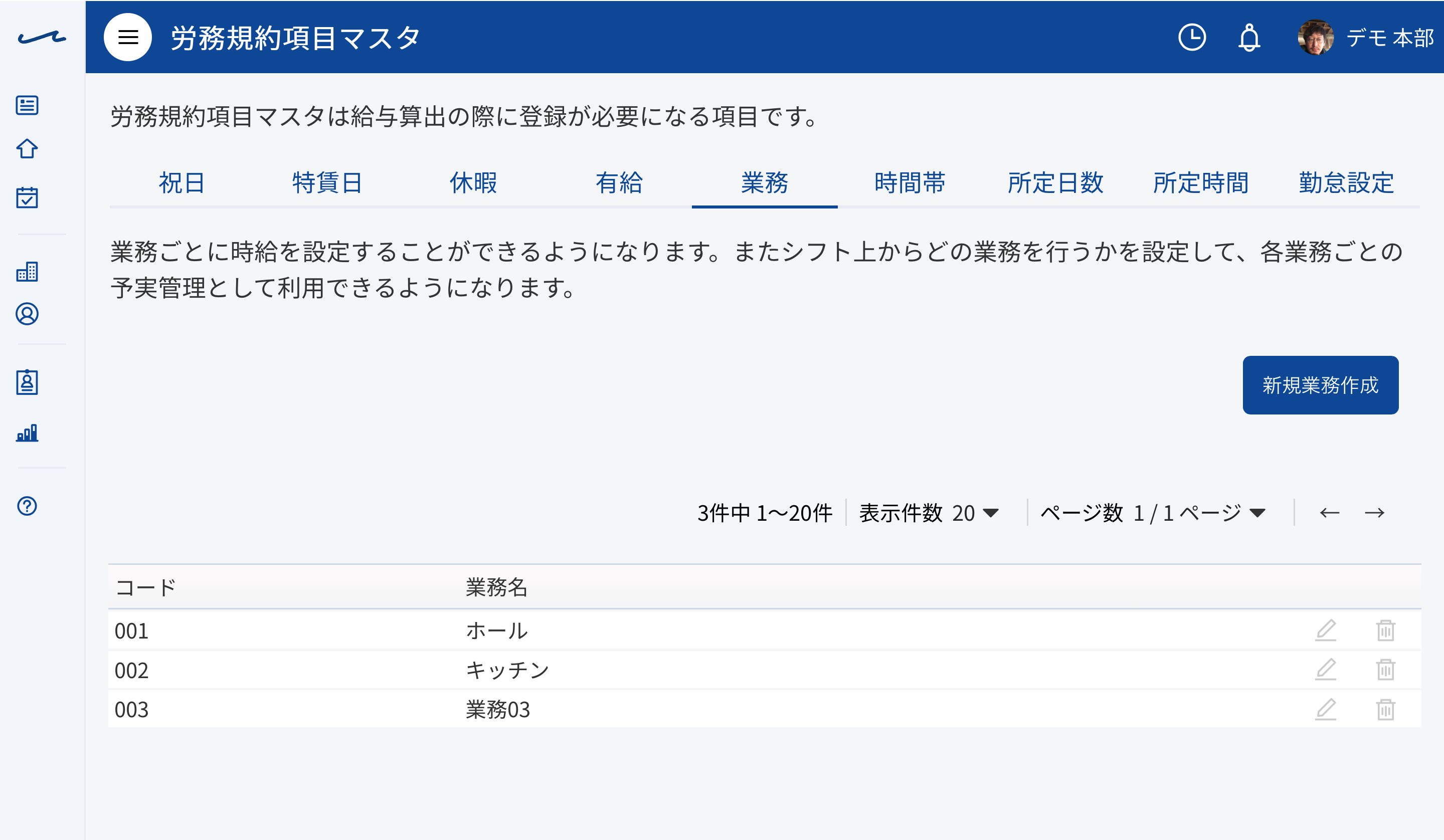Image resolution: width=1444 pixels, height=840 pixels.
Task: Delete the ホール row with the trash icon
Action: click(1385, 631)
